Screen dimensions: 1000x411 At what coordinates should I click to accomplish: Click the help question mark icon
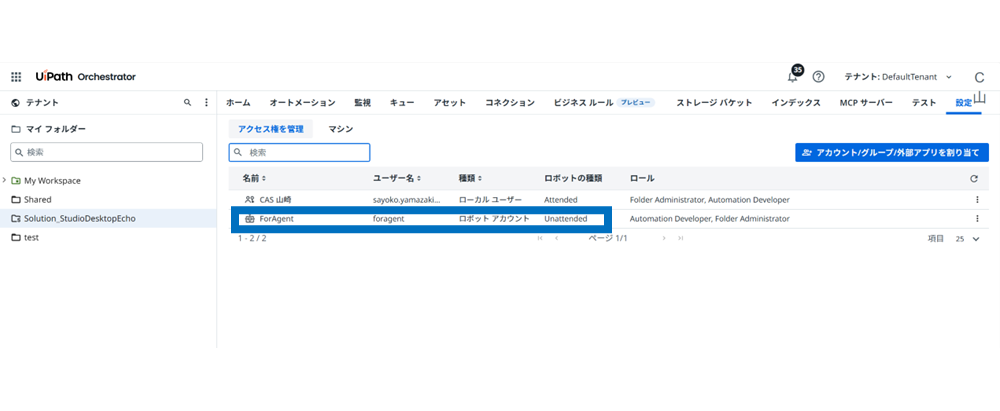pyautogui.click(x=818, y=77)
